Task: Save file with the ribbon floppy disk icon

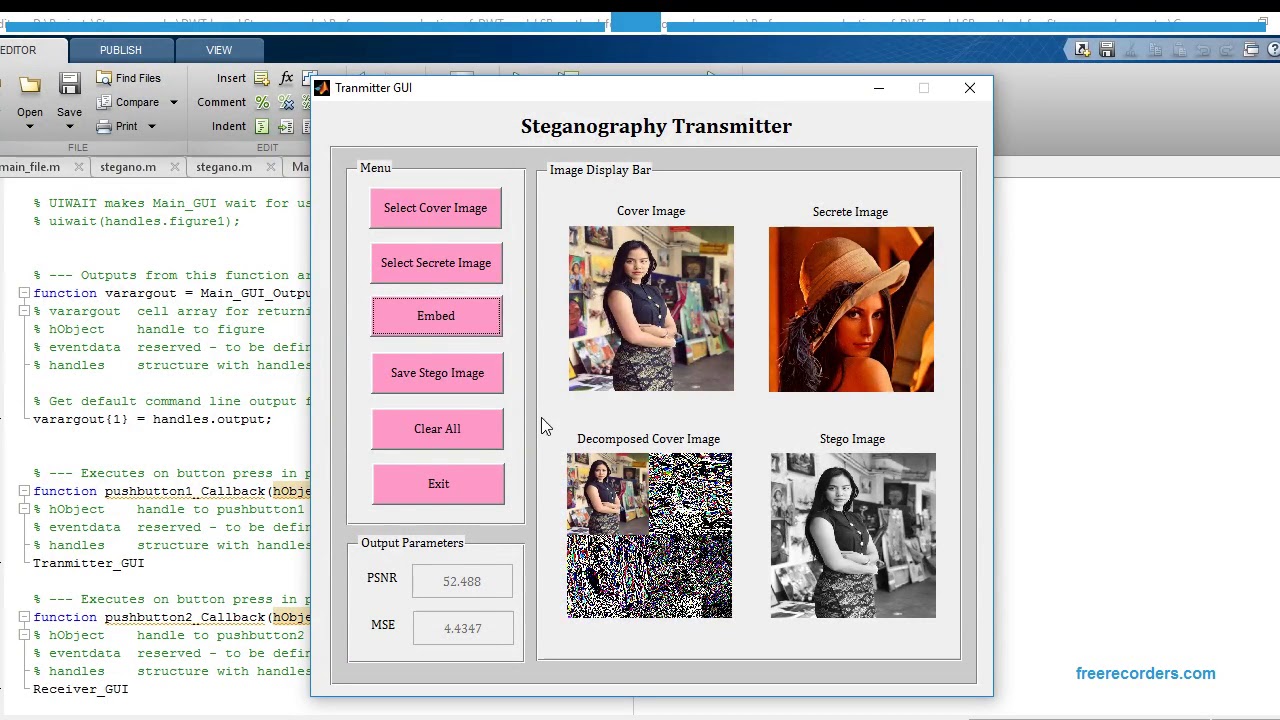Action: coord(69,84)
